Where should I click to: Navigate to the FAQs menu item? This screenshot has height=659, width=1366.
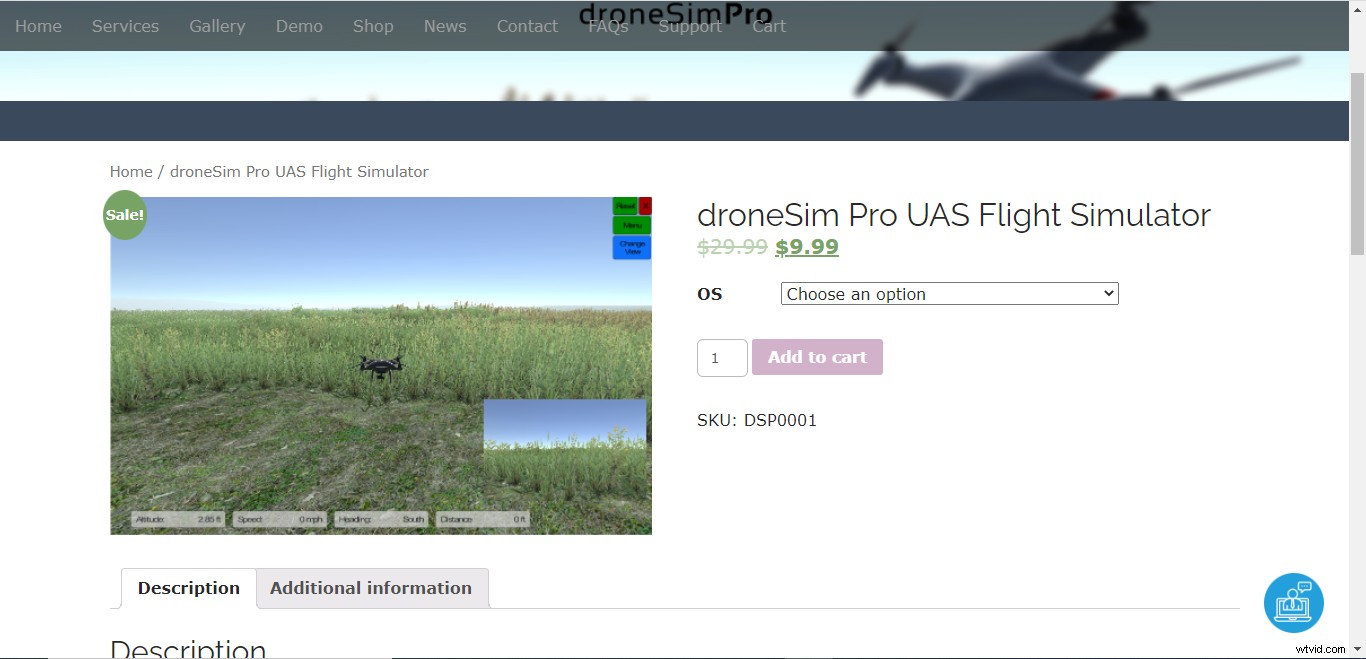[x=607, y=26]
